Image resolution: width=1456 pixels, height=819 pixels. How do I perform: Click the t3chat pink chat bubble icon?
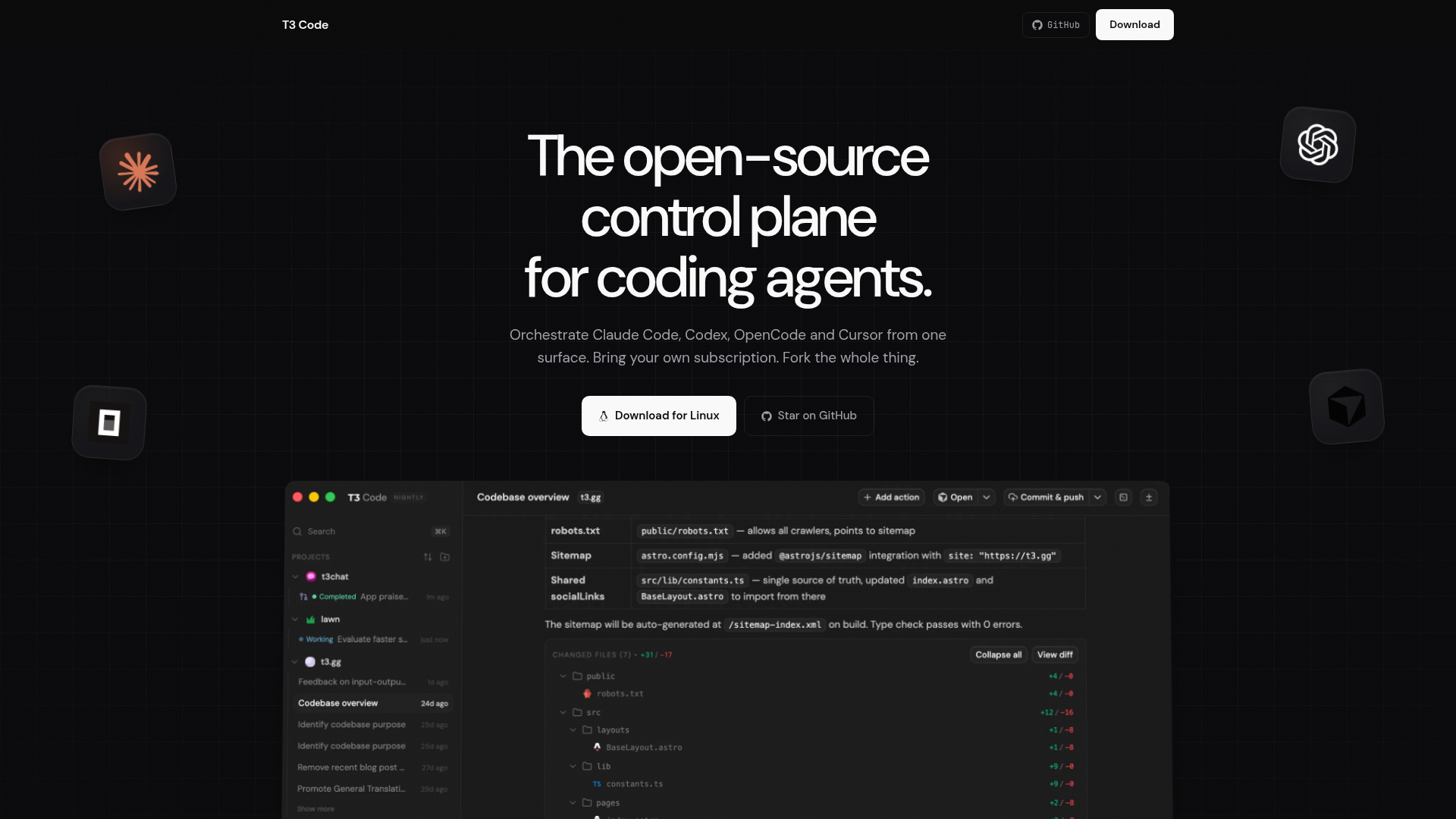tap(311, 576)
